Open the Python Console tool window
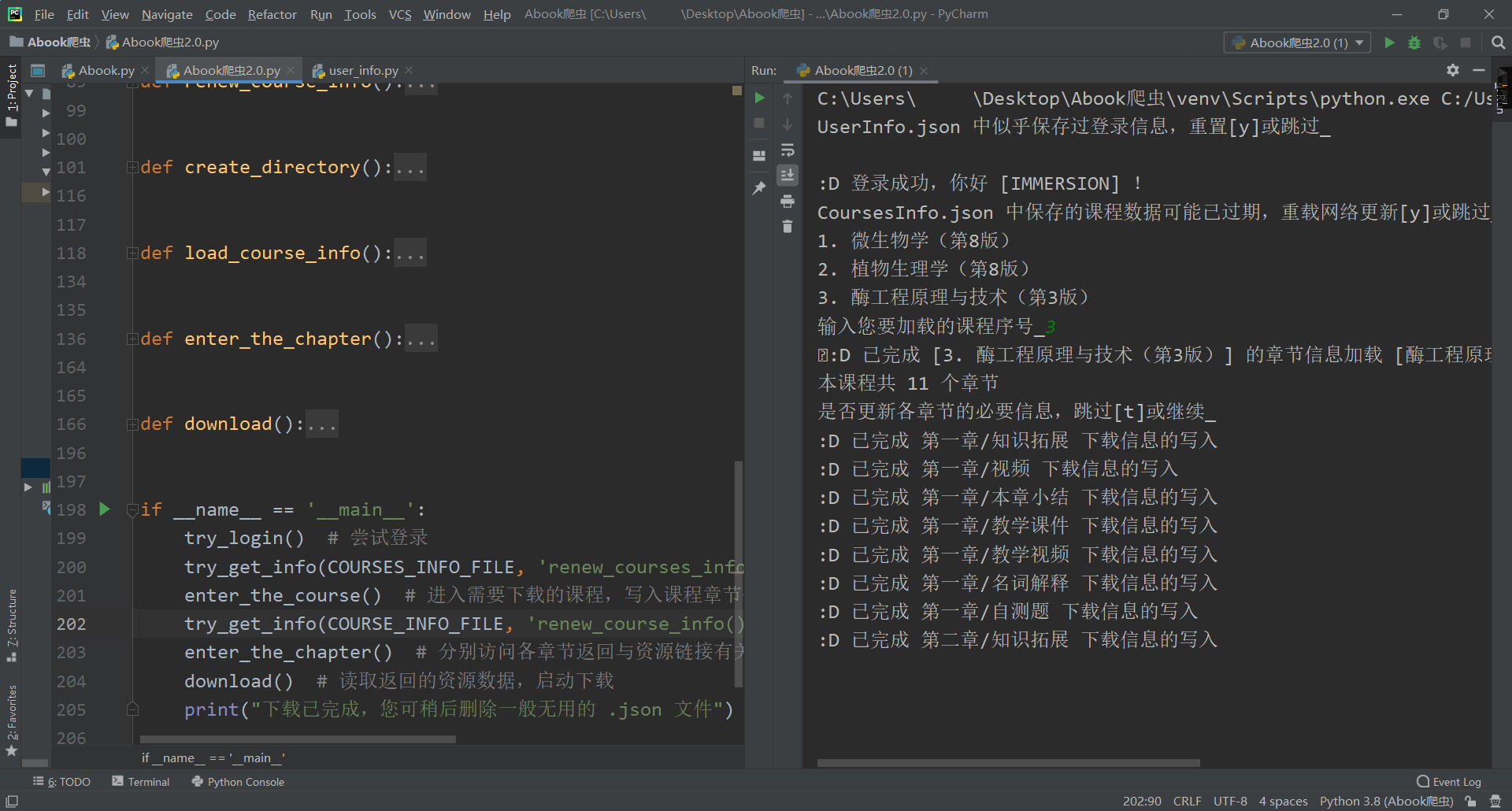The image size is (1512, 811). [238, 782]
